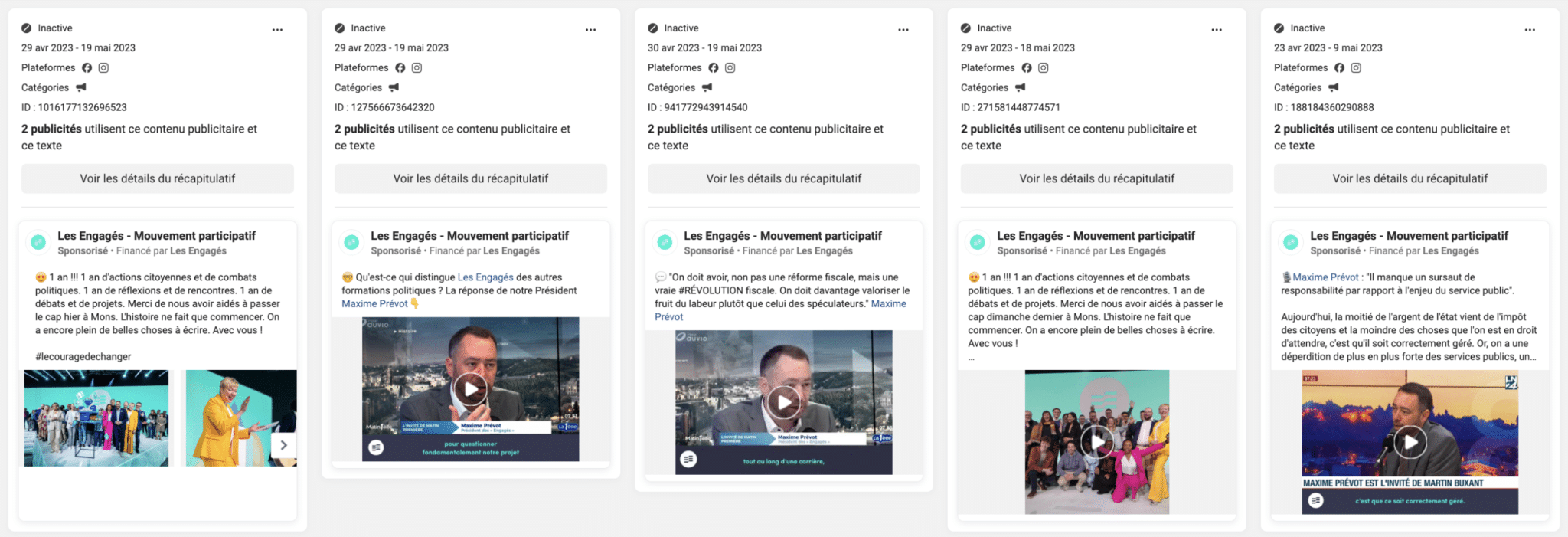Open the three-dot menu on ad 271581448774571
The width and height of the screenshot is (1568, 537).
[1217, 30]
